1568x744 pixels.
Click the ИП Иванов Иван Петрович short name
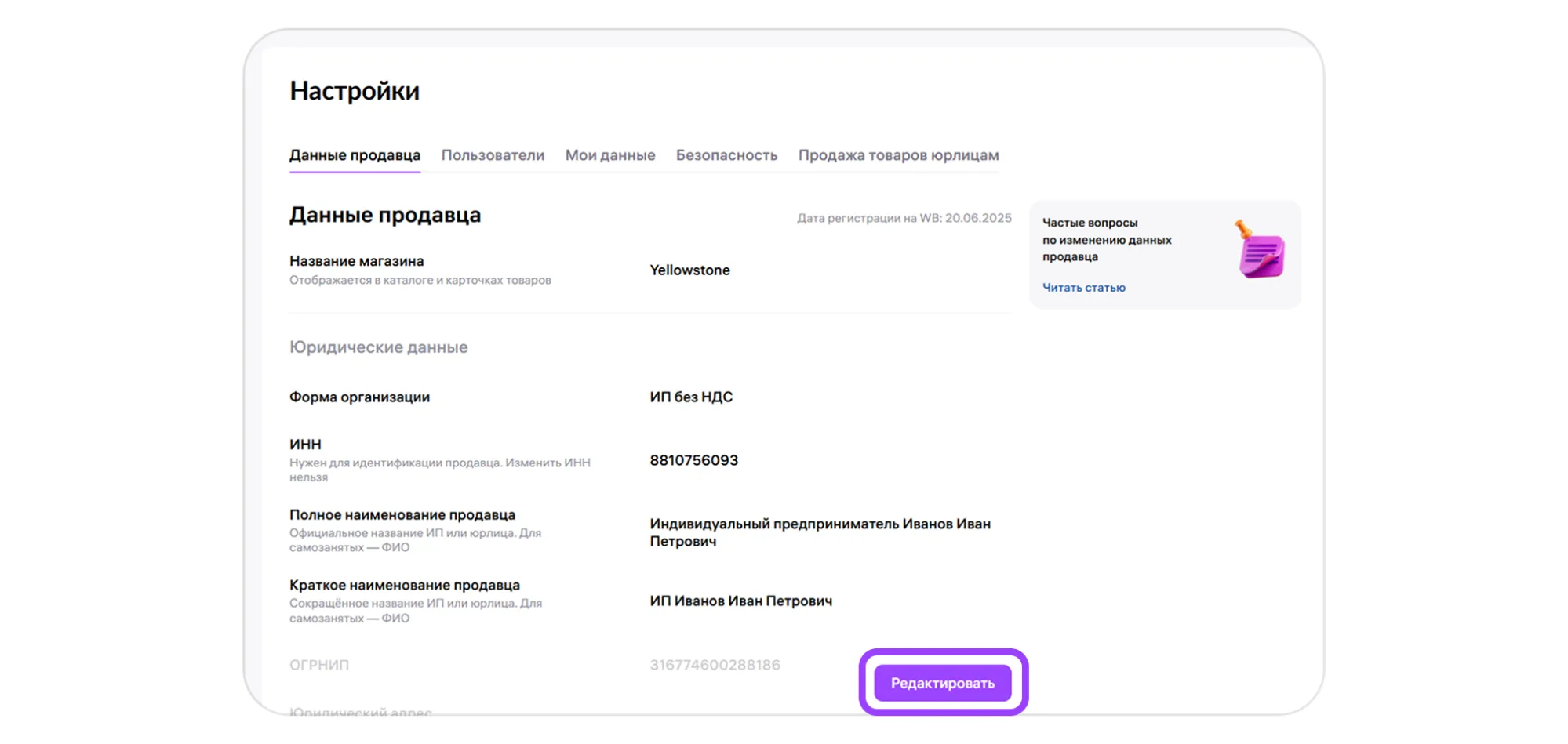pos(740,601)
